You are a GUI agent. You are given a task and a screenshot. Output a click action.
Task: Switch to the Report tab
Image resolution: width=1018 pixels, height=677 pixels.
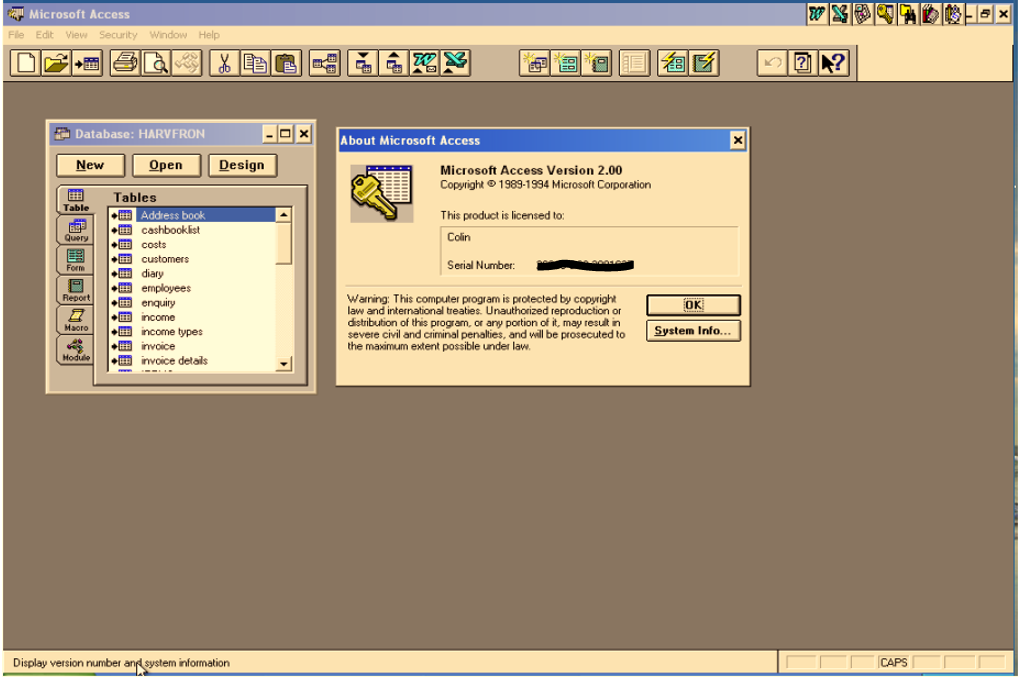click(x=76, y=290)
